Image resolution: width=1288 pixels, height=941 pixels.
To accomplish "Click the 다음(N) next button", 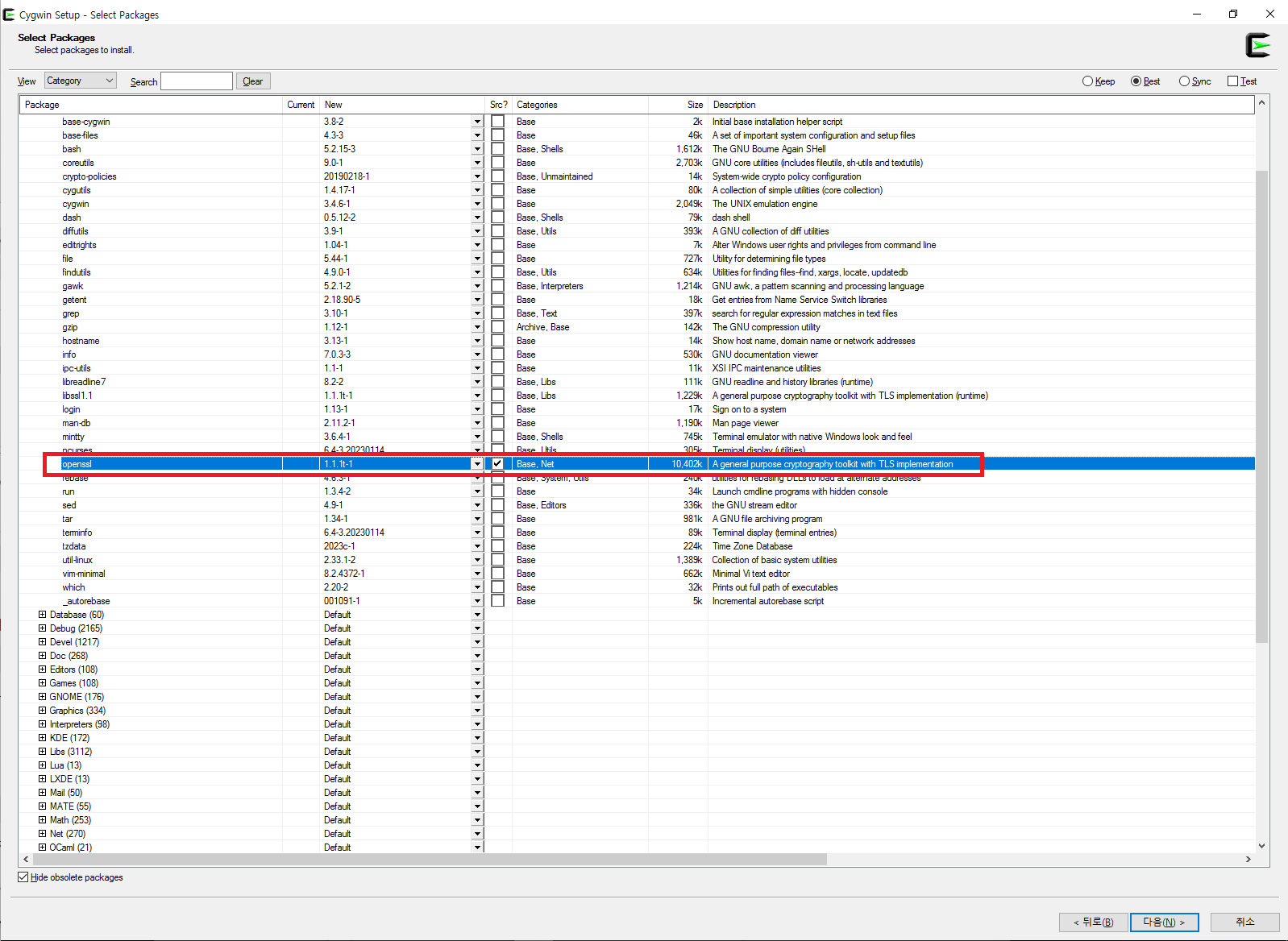I will pyautogui.click(x=1164, y=922).
